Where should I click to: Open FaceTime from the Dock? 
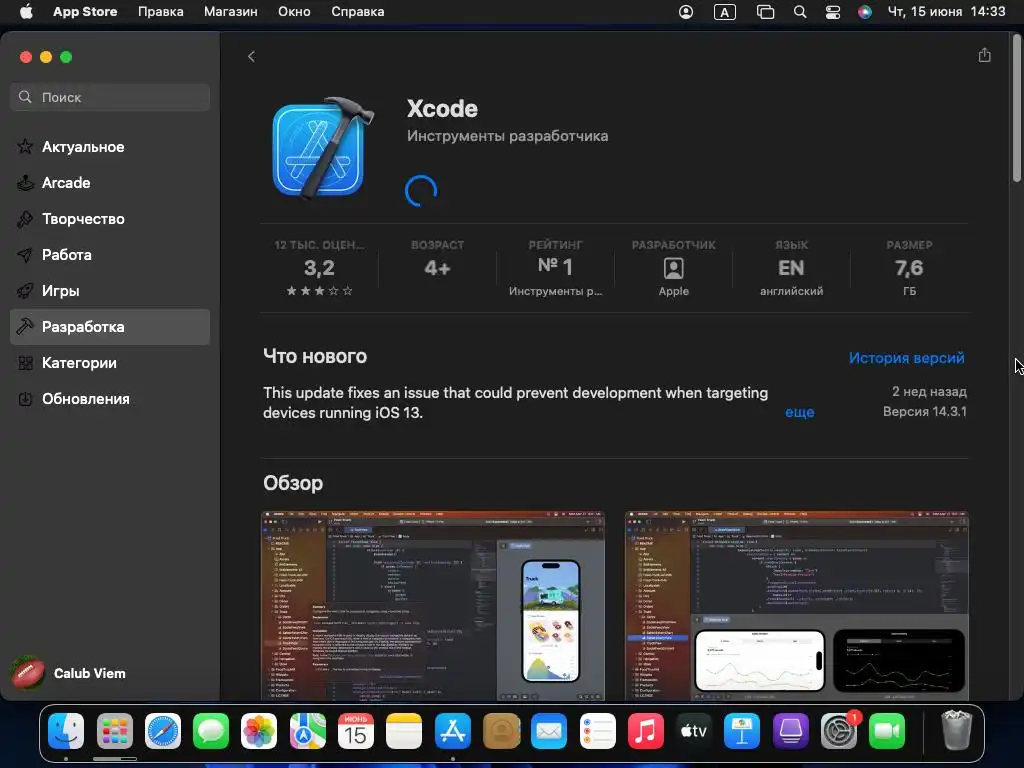tap(887, 731)
